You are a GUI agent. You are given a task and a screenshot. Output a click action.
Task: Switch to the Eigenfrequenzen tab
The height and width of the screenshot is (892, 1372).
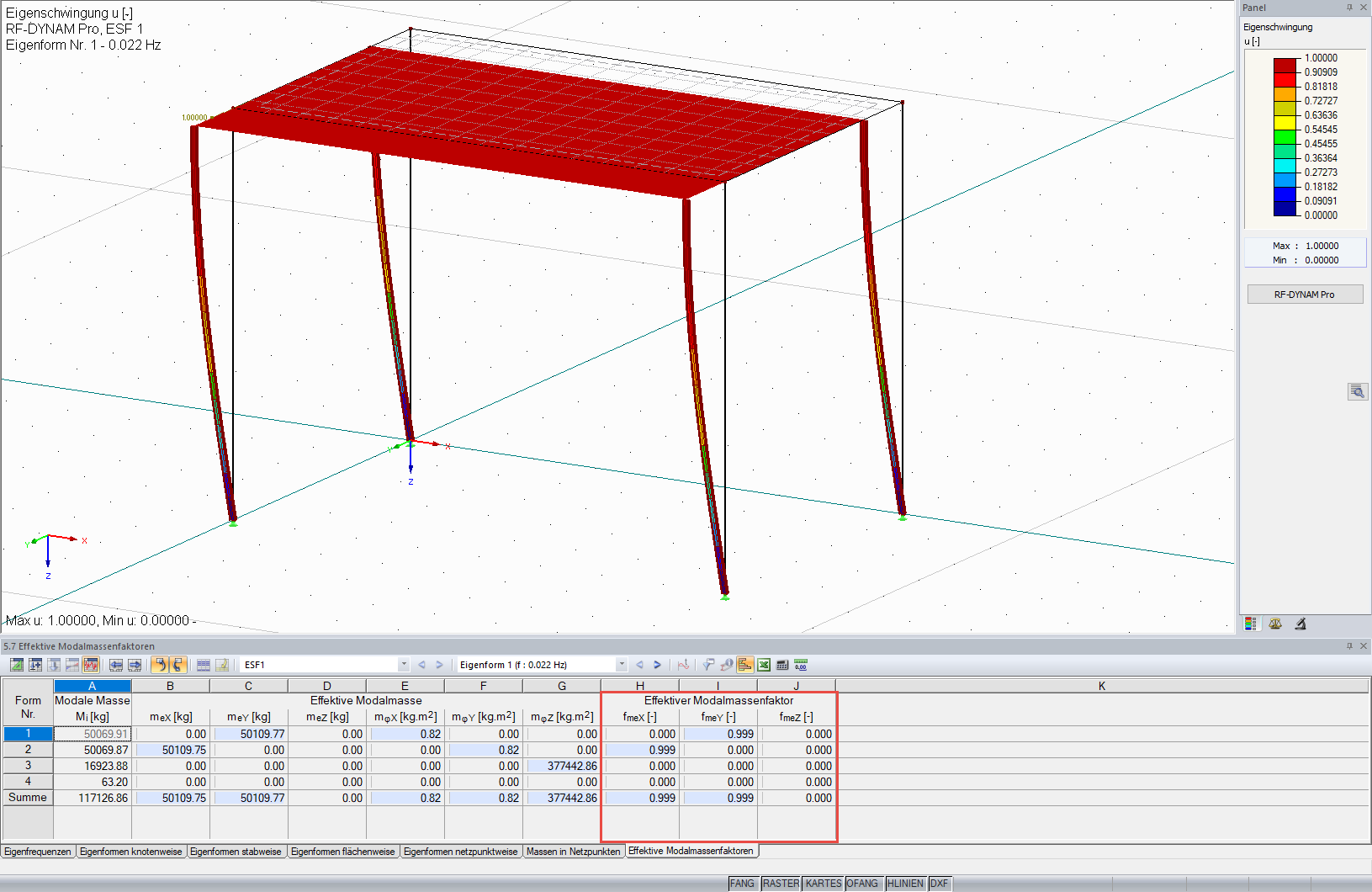click(x=37, y=851)
